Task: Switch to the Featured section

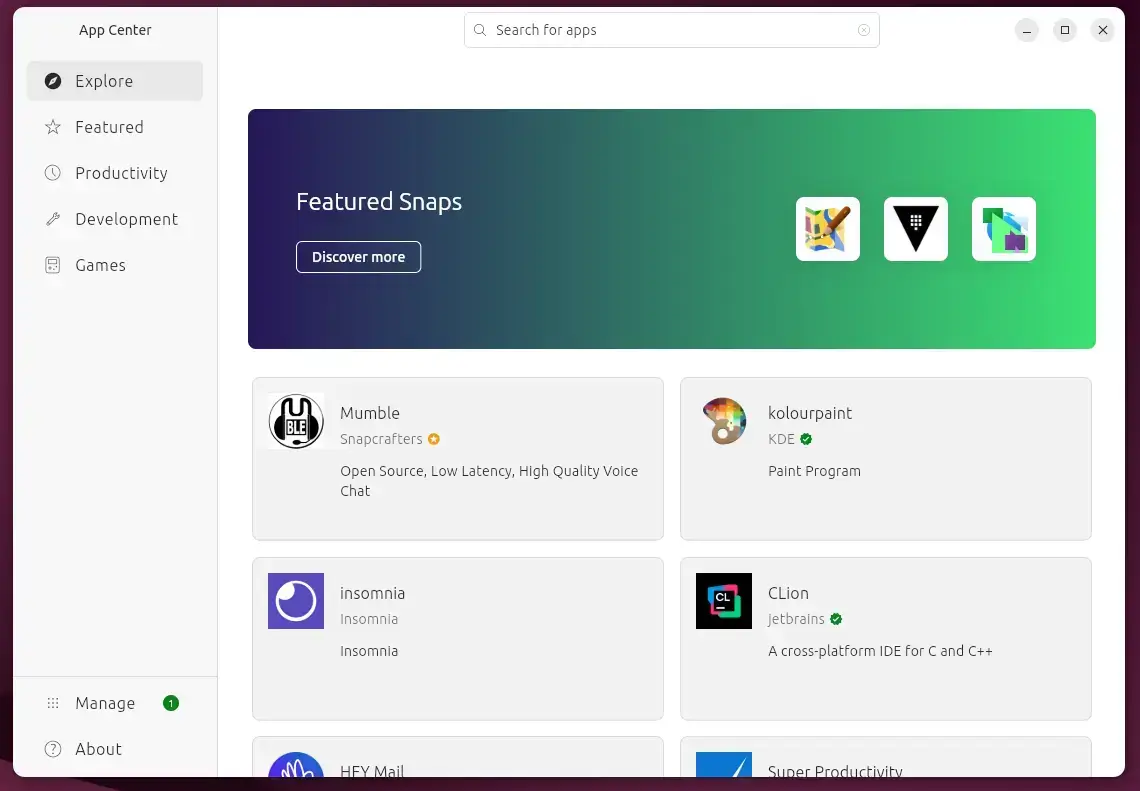Action: 108,127
